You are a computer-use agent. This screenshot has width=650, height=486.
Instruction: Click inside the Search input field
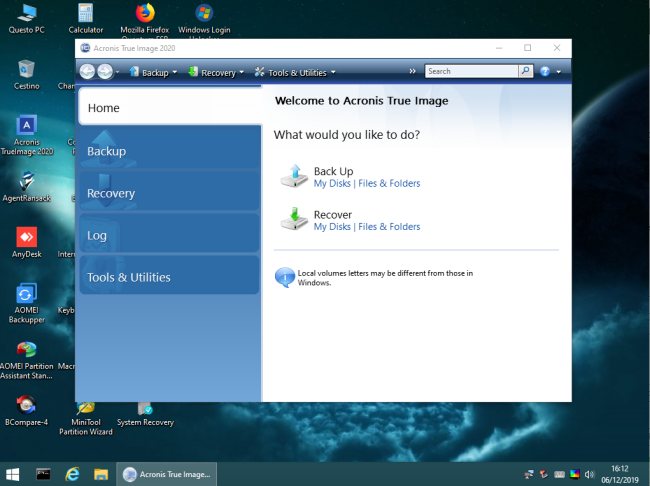470,71
